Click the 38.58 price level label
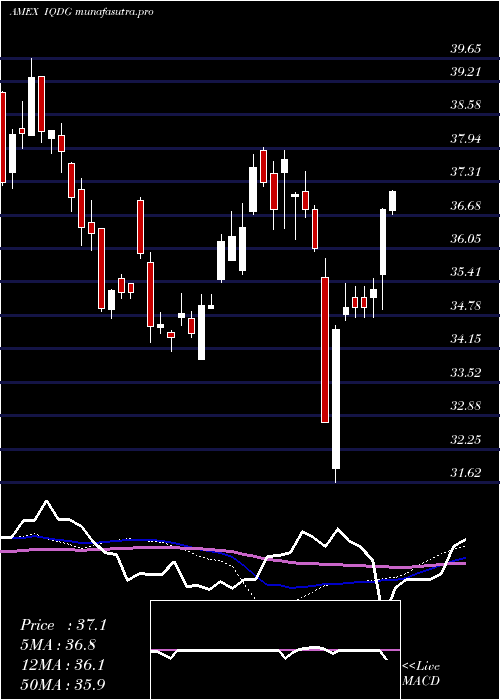 click(x=466, y=105)
